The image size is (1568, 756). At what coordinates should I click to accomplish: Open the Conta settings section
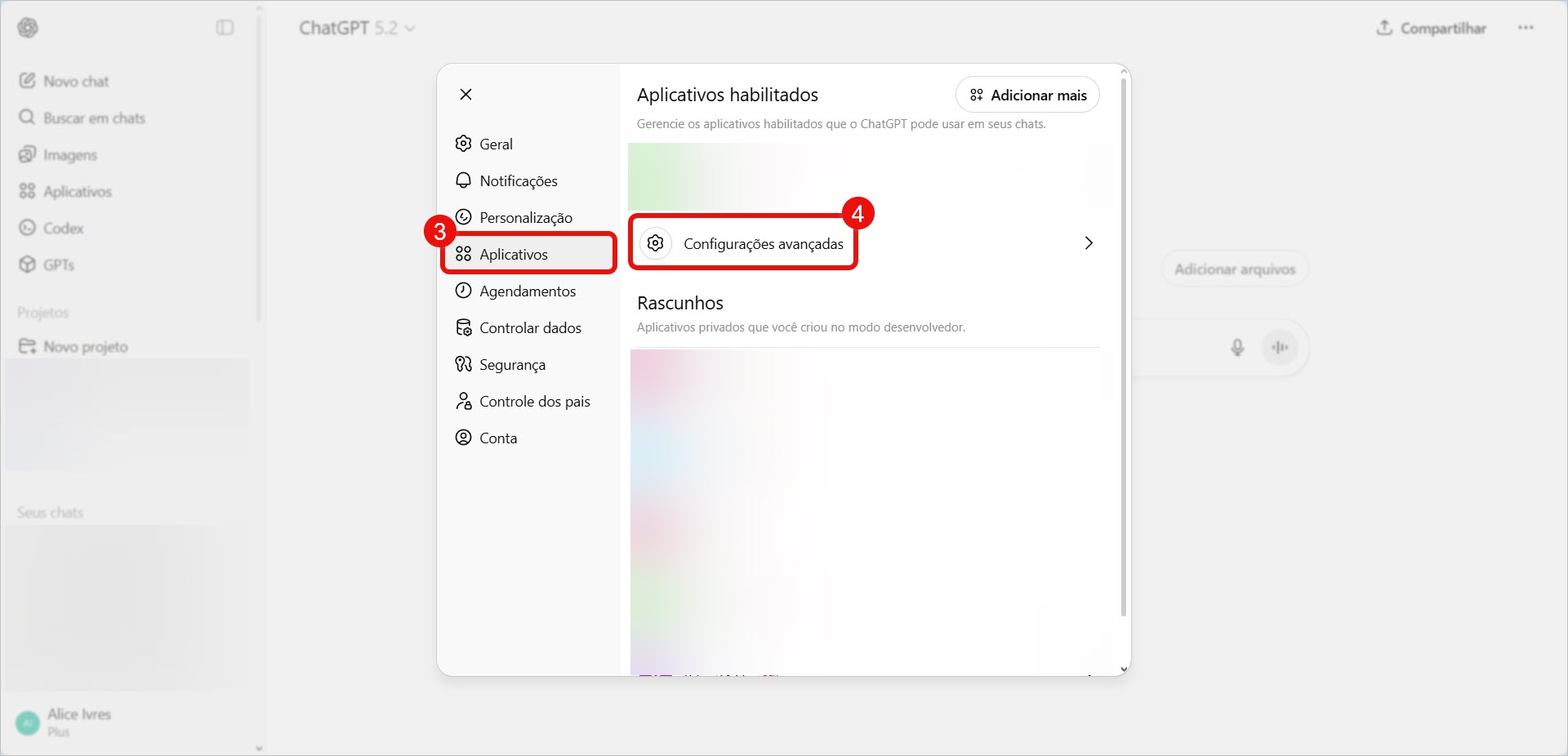[x=497, y=438]
